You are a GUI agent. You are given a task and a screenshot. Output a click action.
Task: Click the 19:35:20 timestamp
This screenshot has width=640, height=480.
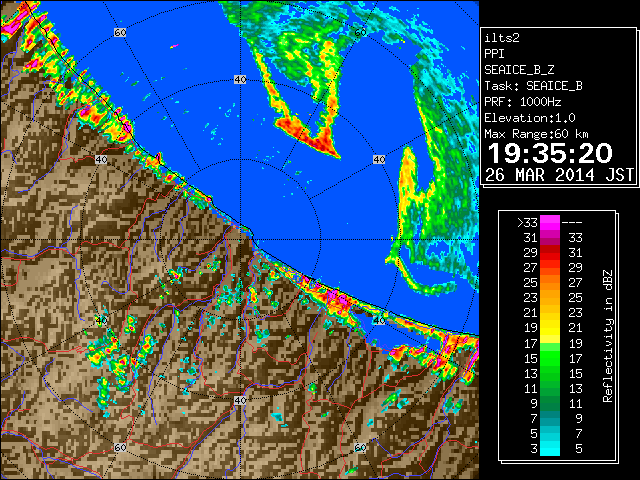coord(550,153)
